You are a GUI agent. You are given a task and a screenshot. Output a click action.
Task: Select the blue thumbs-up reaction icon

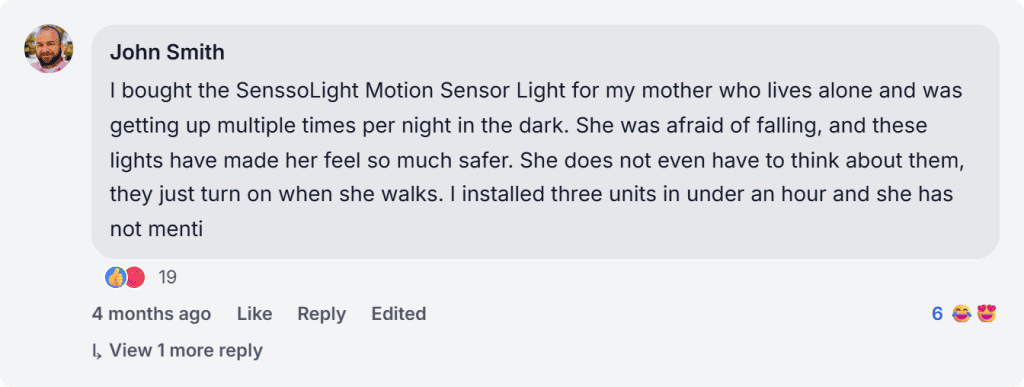pyautogui.click(x=116, y=277)
